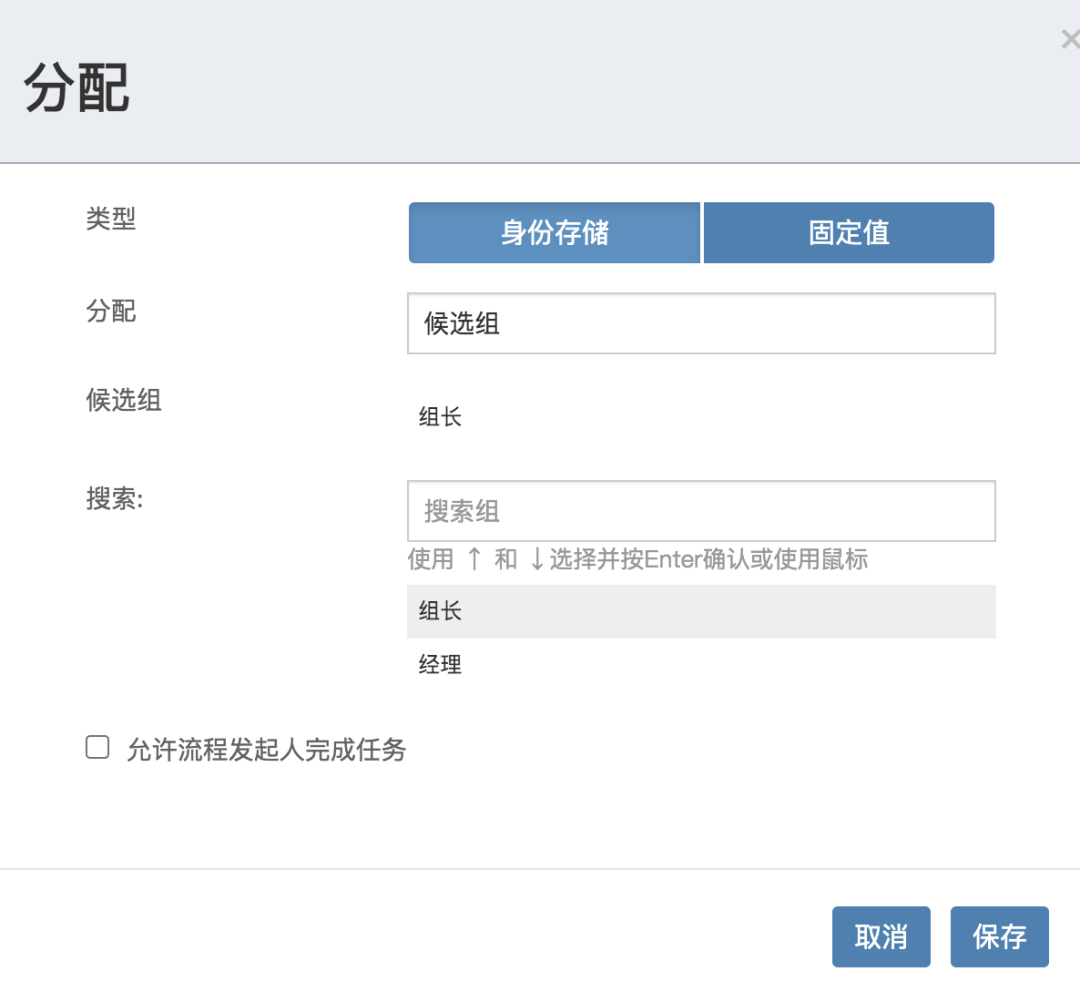Viewport: 1080px width, 1002px height.
Task: Click the up arrow symbol in the hint
Action: pyautogui.click(x=474, y=559)
